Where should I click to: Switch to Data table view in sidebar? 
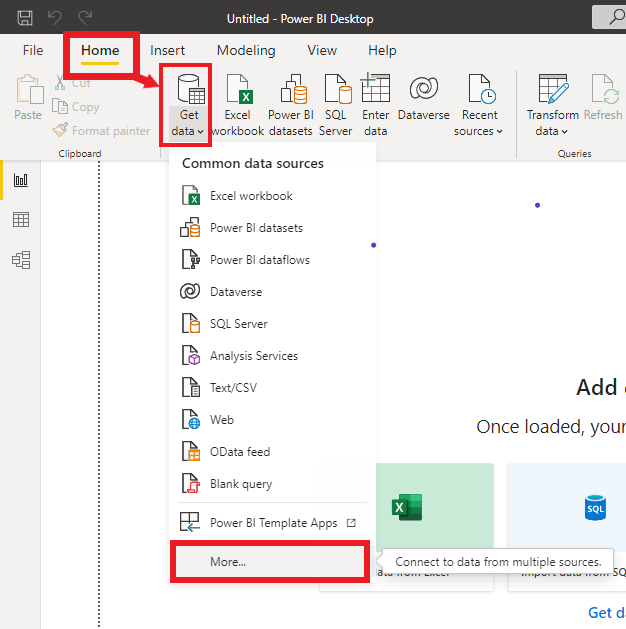click(x=21, y=220)
